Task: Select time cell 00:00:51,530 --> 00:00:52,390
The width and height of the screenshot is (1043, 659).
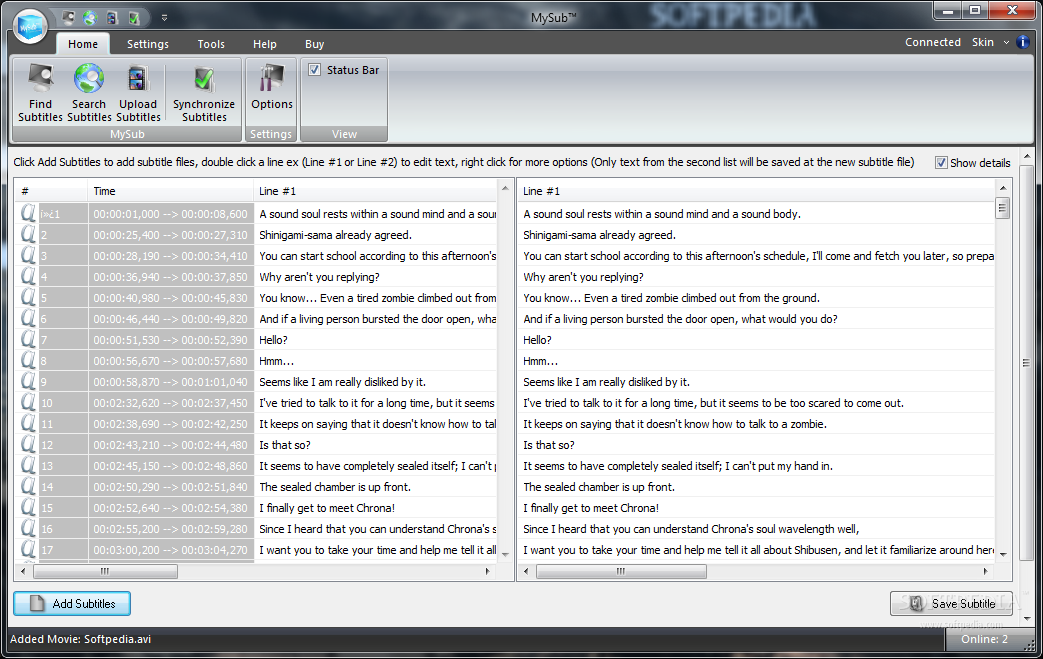Action: [x=170, y=340]
